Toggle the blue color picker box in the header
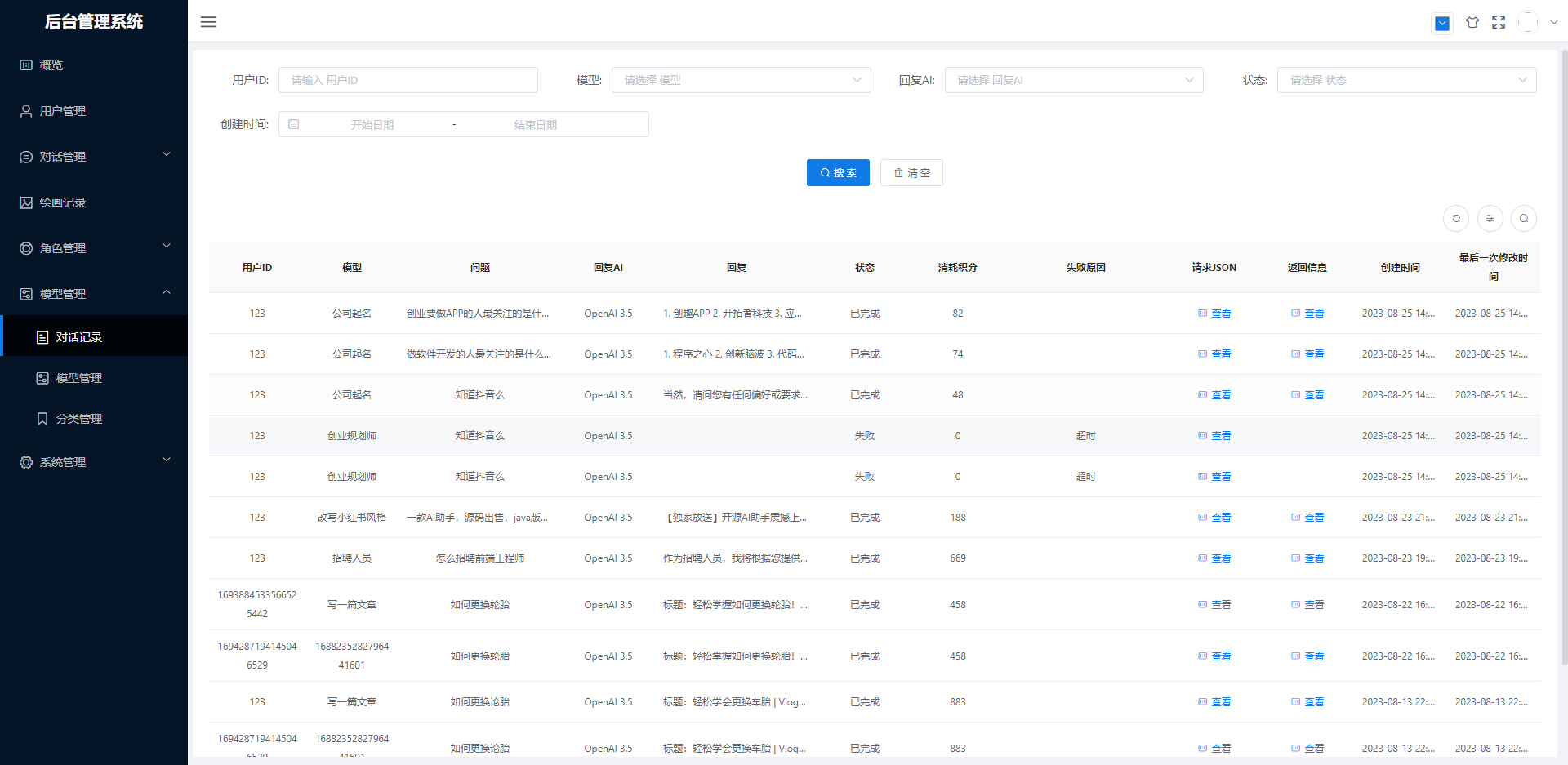Viewport: 1568px width, 765px height. pos(1442,24)
